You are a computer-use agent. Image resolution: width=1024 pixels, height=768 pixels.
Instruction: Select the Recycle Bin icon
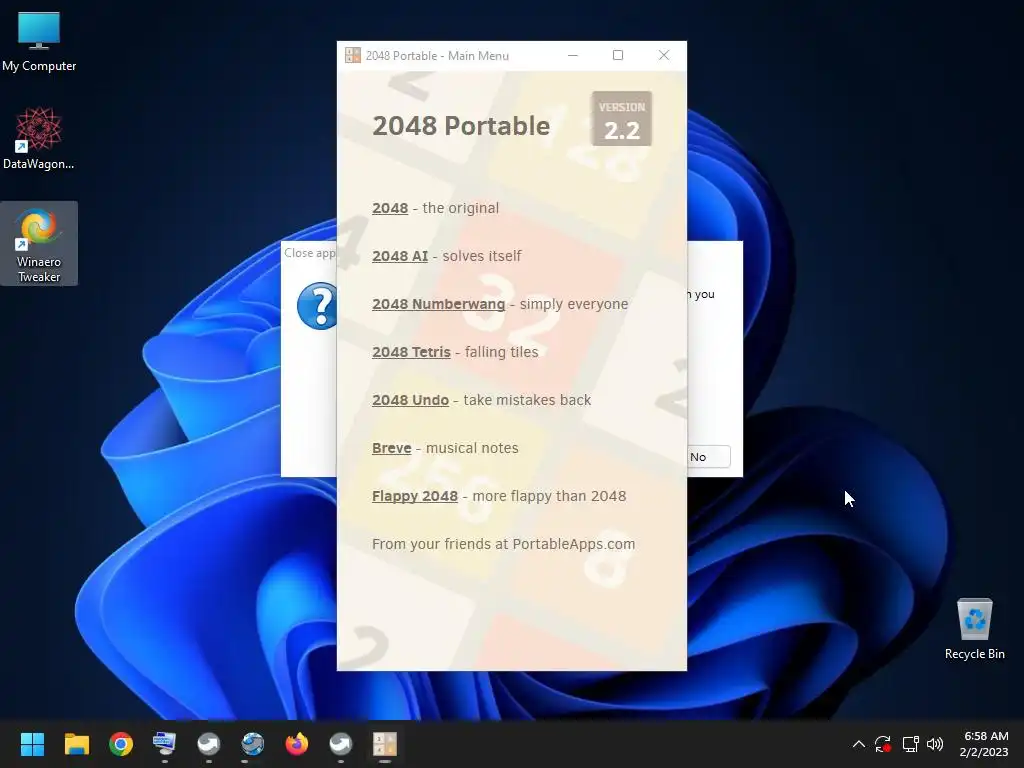974,629
